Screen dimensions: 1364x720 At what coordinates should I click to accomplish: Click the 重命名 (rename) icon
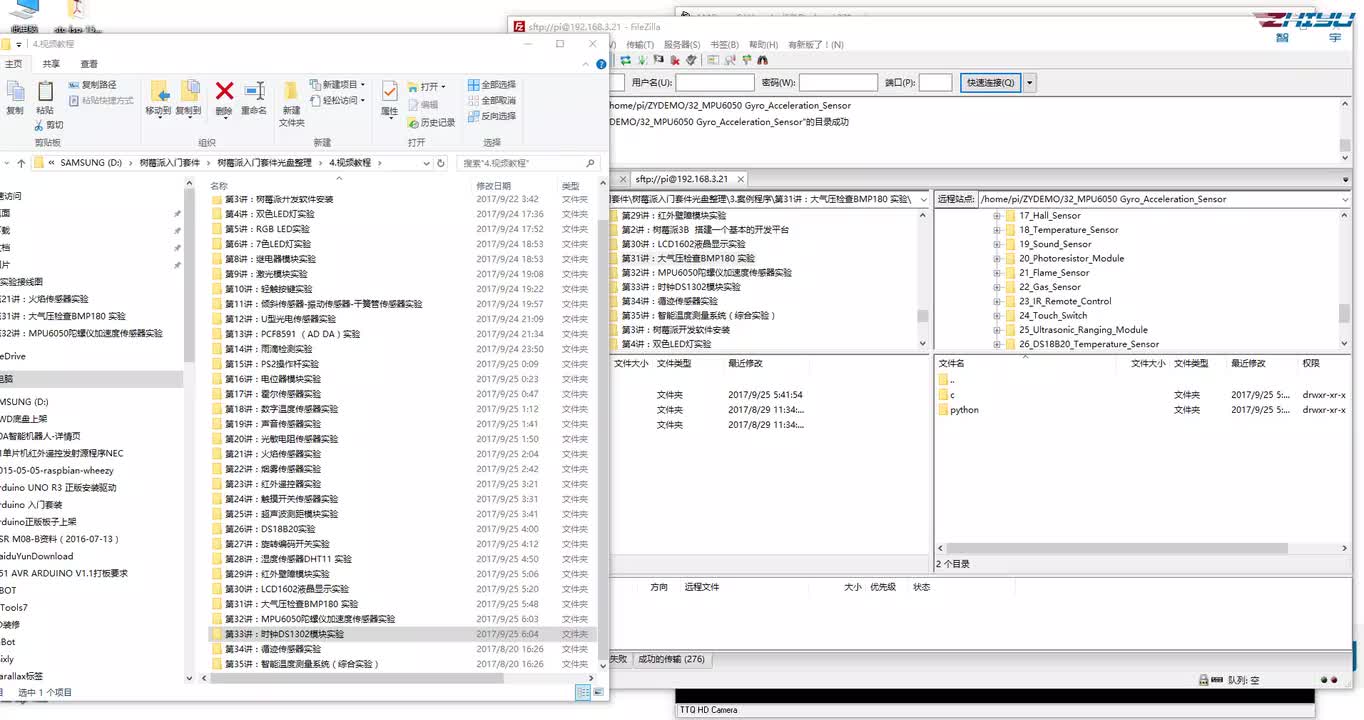point(254,91)
